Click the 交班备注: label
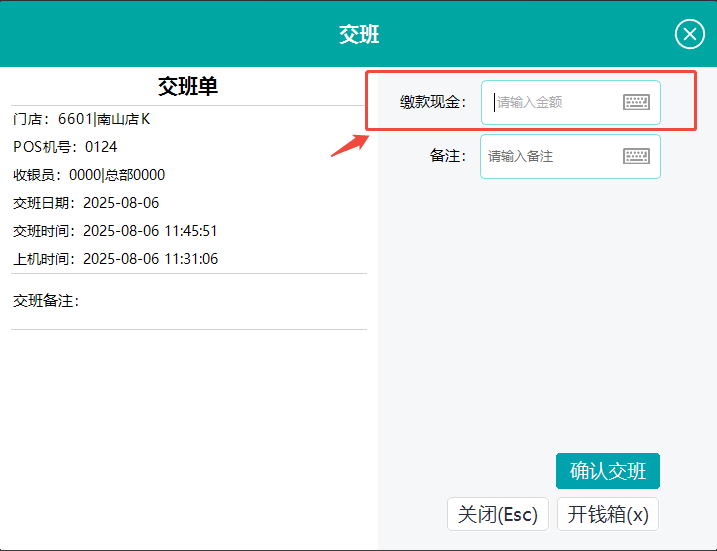The image size is (717, 551). (46, 301)
